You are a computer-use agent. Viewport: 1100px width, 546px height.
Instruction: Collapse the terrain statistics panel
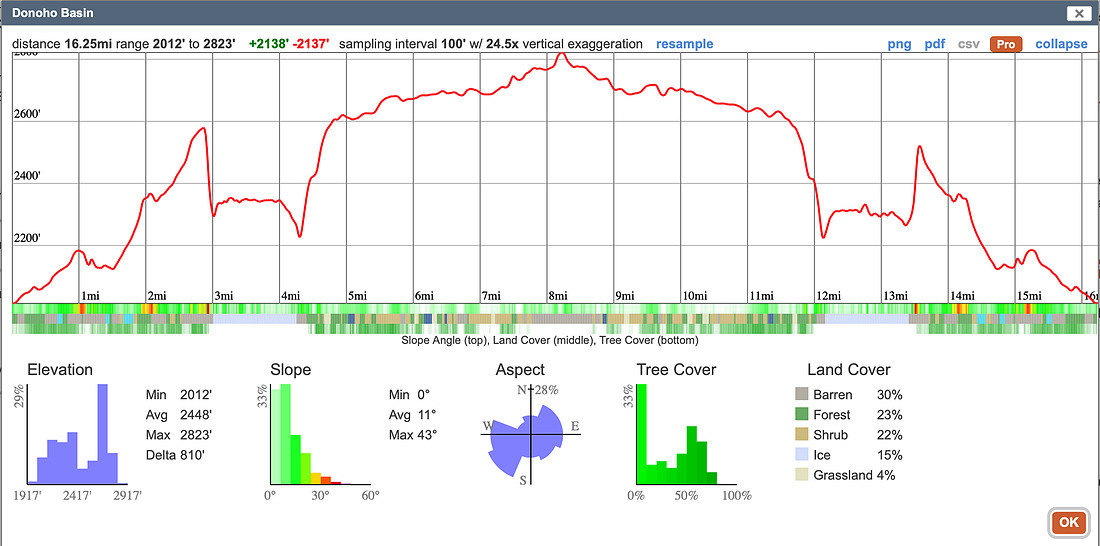point(1061,44)
